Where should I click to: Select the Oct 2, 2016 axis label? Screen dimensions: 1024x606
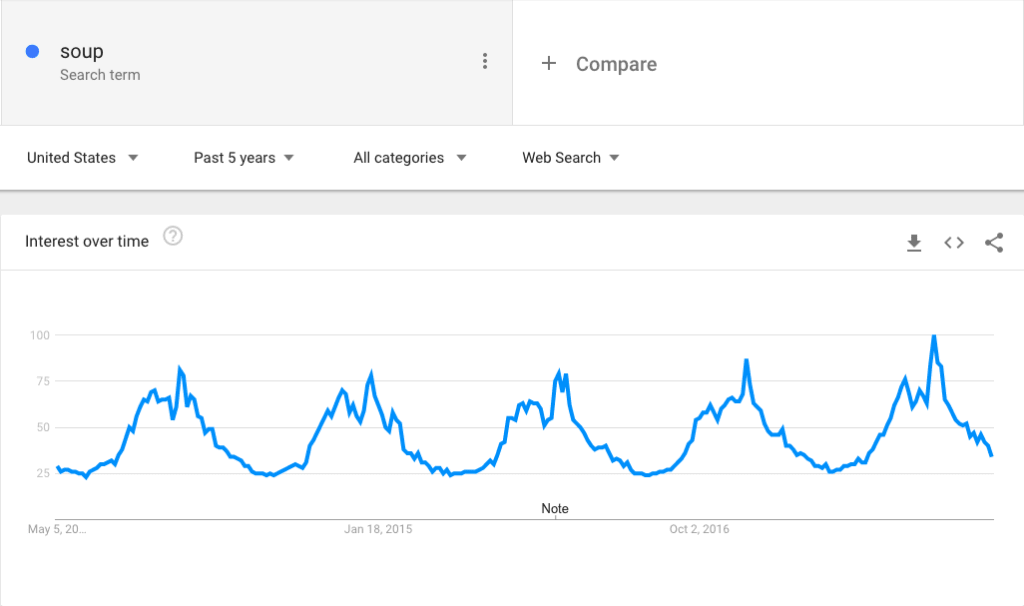tap(699, 529)
